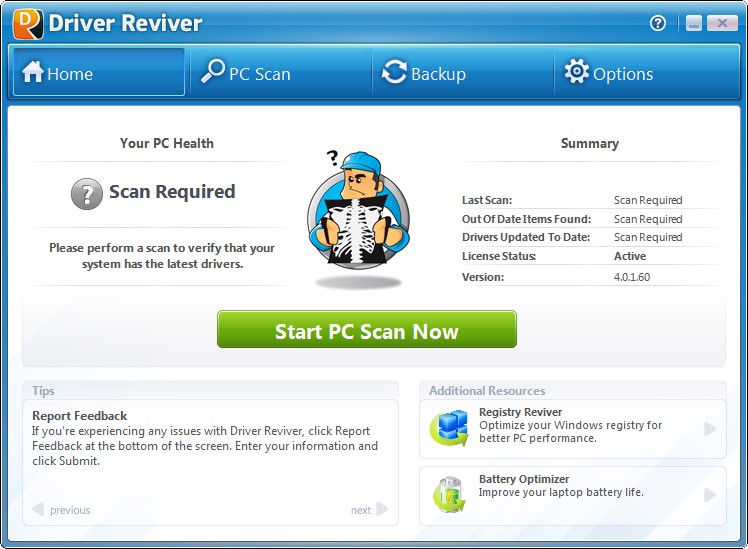Click the License Status Active text
This screenshot has height=549, width=748.
(630, 256)
